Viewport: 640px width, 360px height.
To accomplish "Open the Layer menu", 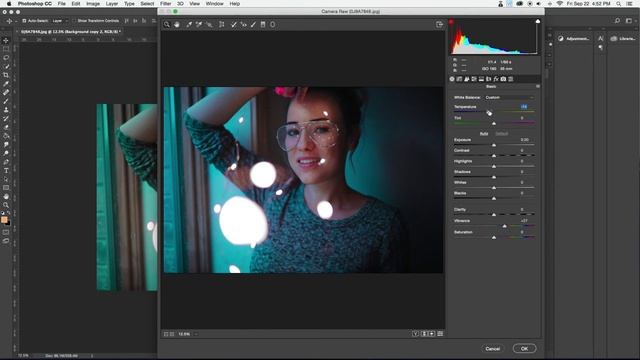I will click(x=112, y=4).
